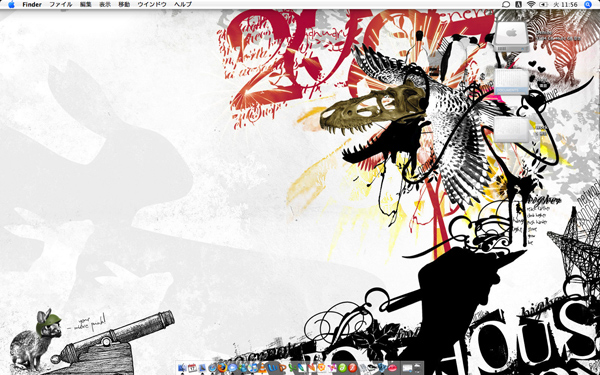The height and width of the screenshot is (375, 600).
Task: Open the MSN Messenger Dock icon
Action: [242, 368]
